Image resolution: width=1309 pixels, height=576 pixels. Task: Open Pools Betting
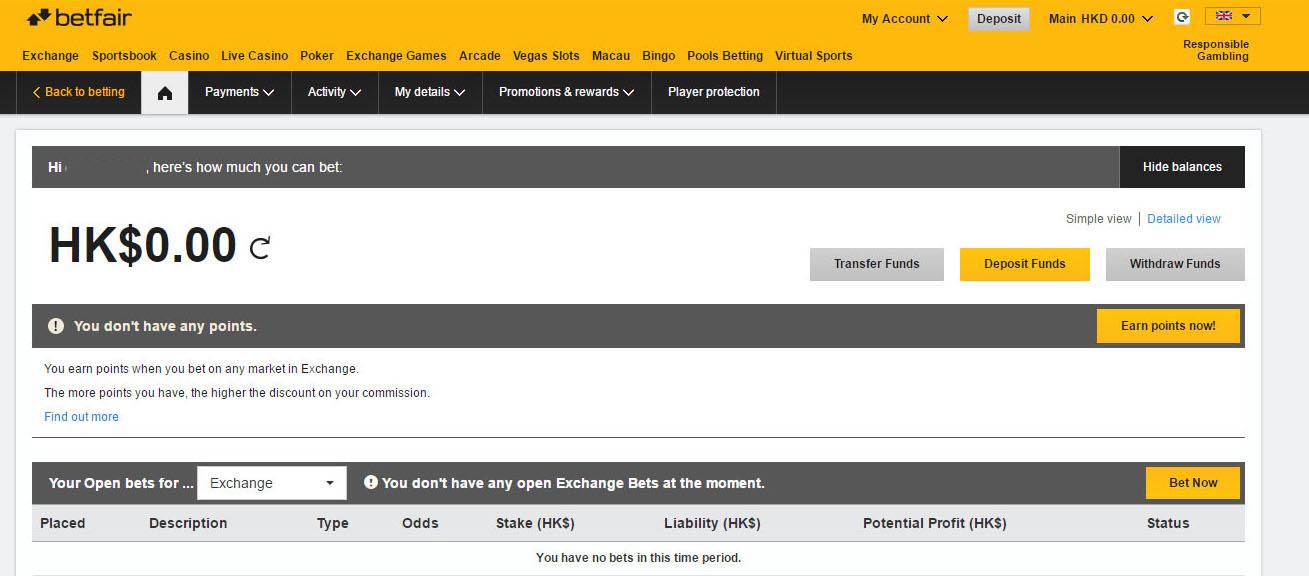pyautogui.click(x=725, y=56)
